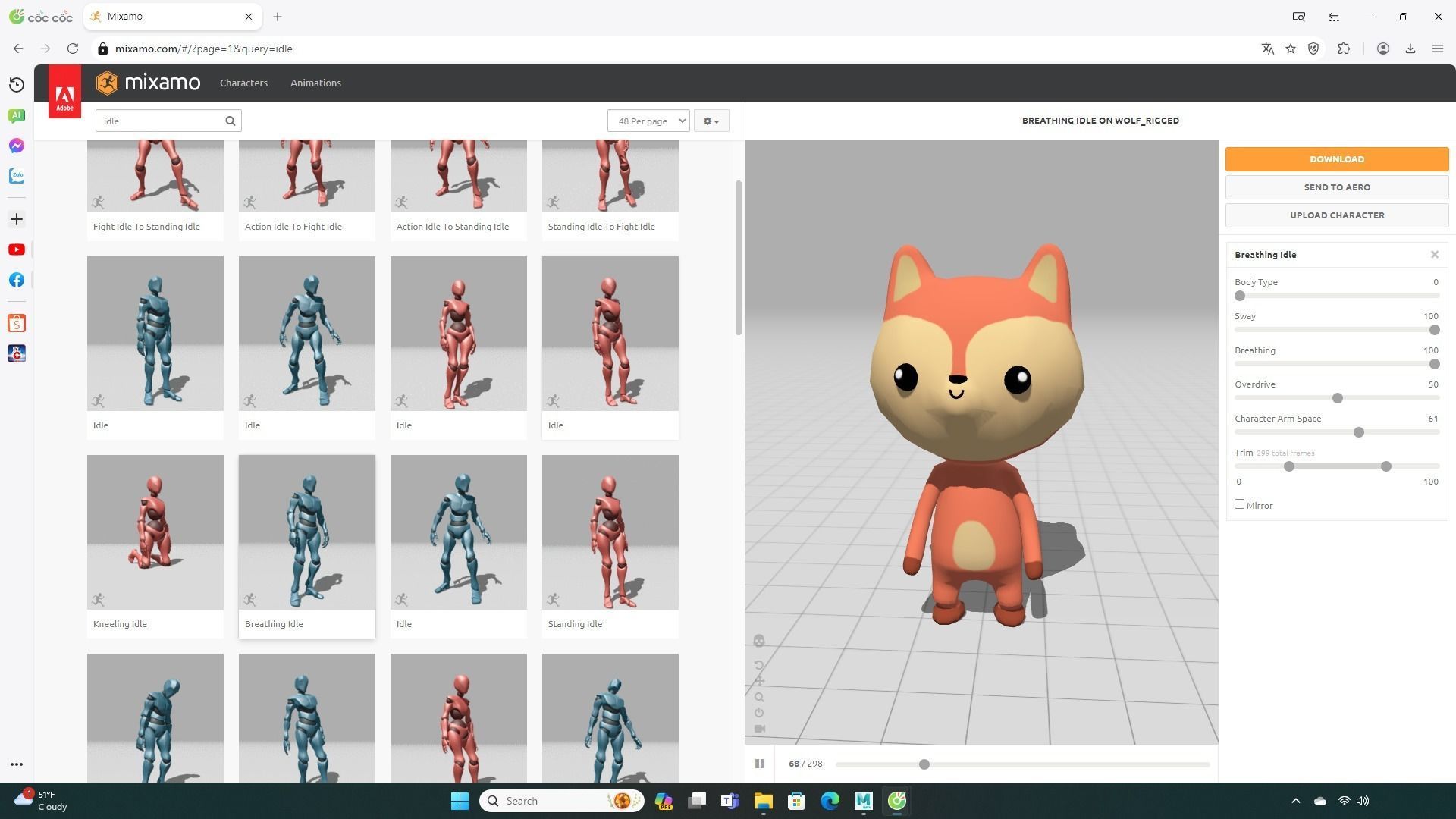Open Shopee in the sidebar
This screenshot has width=1456, height=819.
tap(17, 324)
